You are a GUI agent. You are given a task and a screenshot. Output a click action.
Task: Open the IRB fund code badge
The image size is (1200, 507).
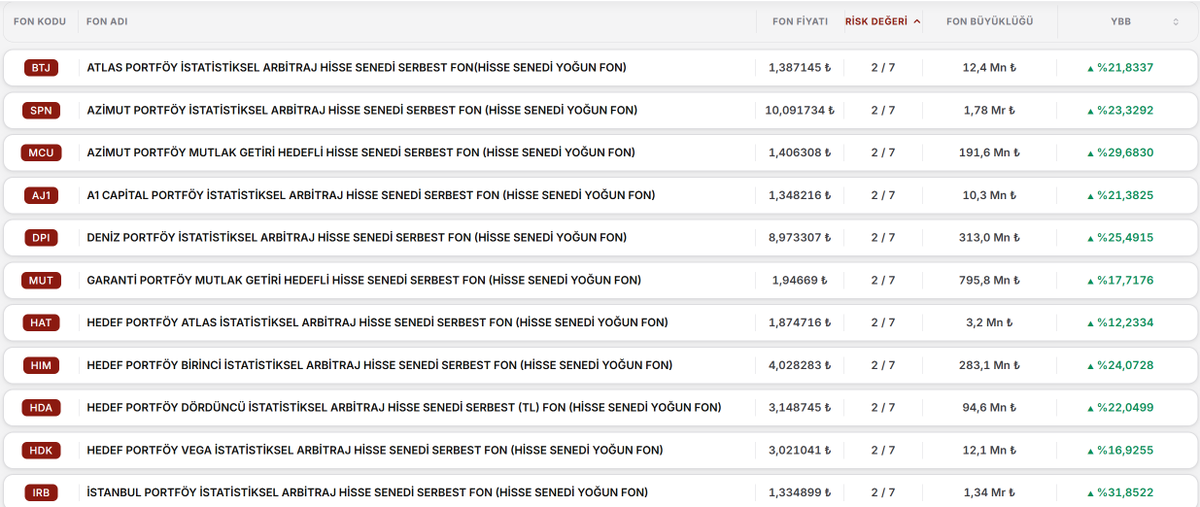pos(40,493)
